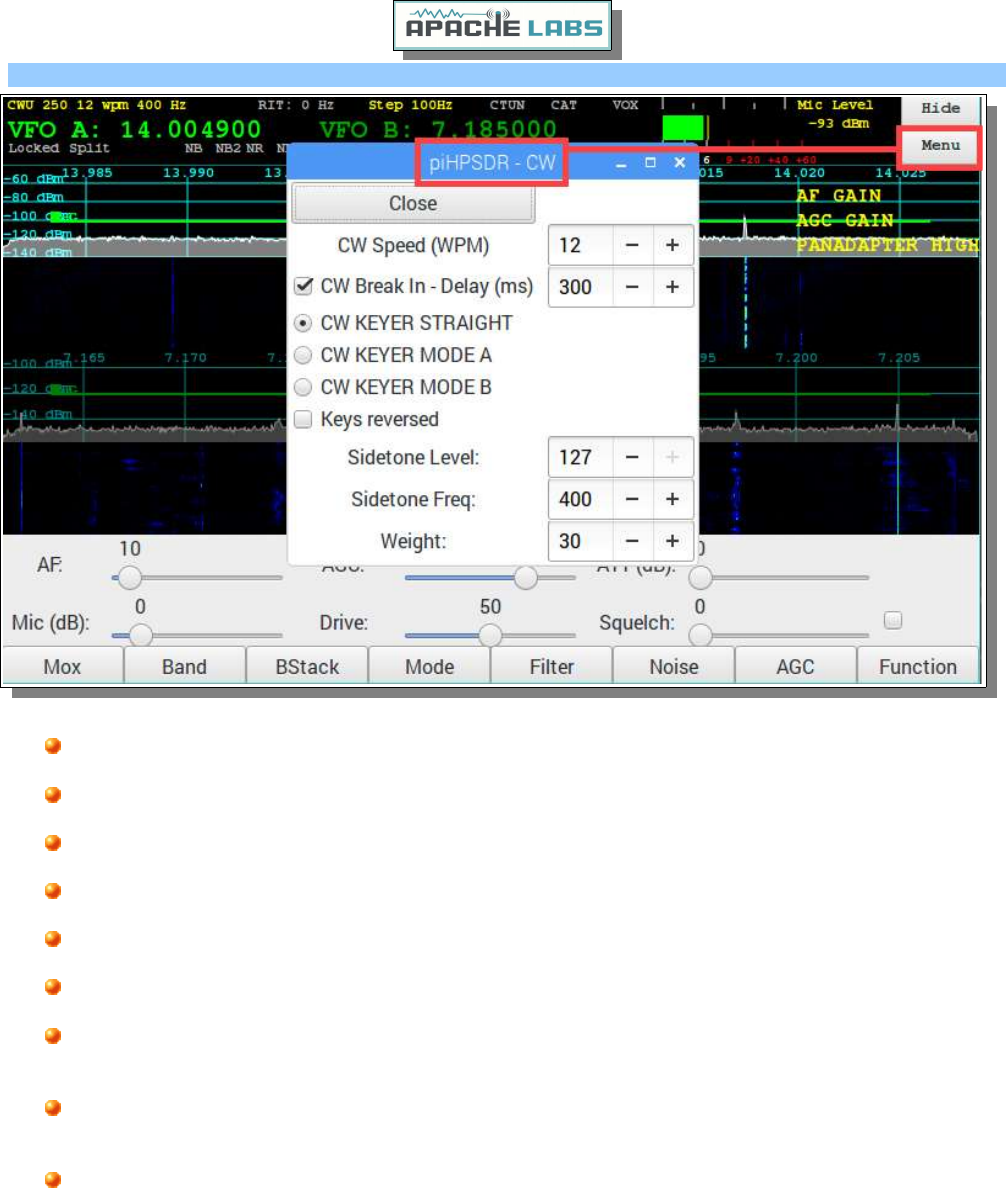Viewport: 1006px width, 1188px height.
Task: Click the VFO A frequency 14.004900
Action: pos(190,130)
